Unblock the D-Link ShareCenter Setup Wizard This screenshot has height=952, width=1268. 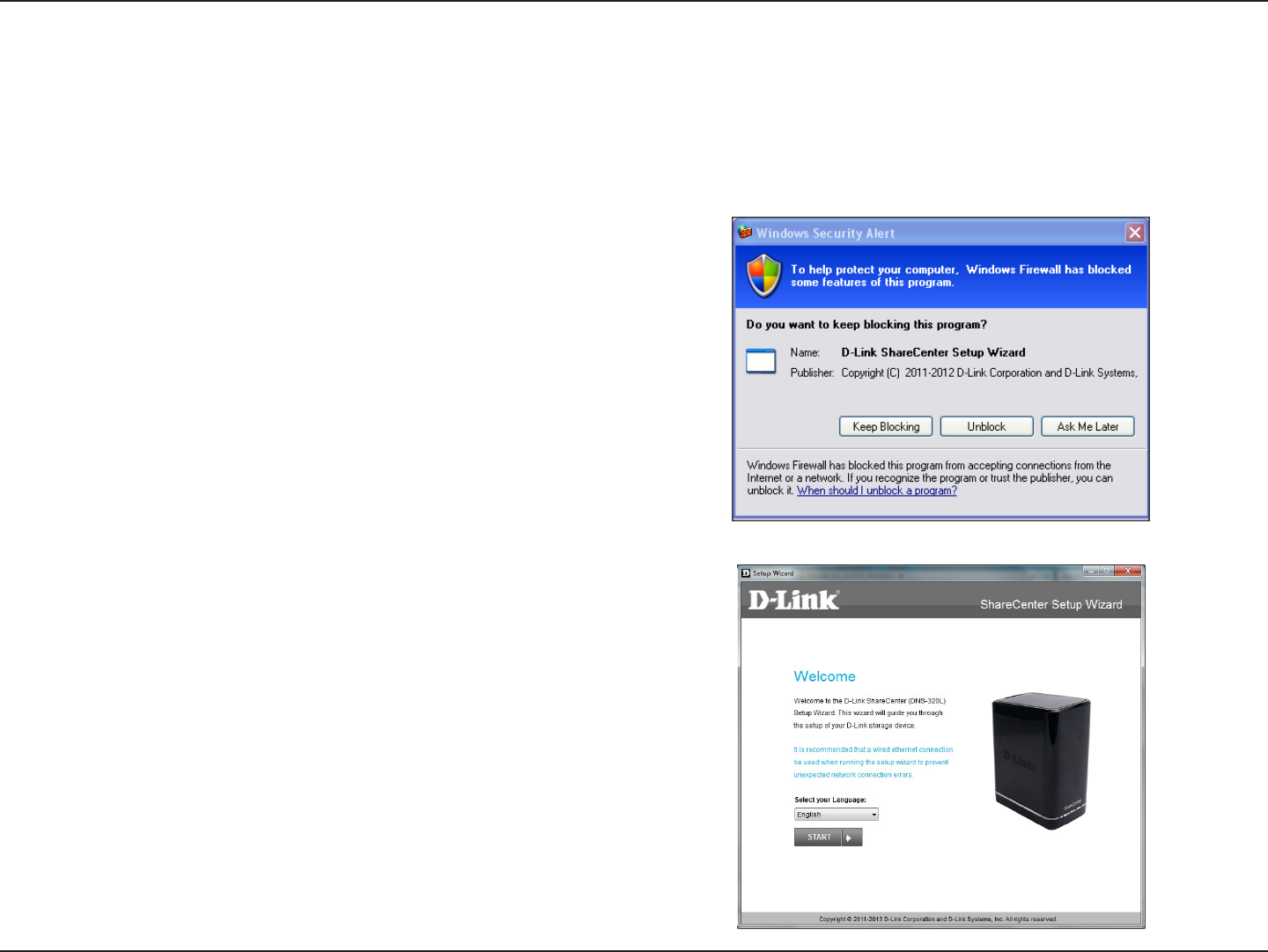pyautogui.click(x=986, y=426)
